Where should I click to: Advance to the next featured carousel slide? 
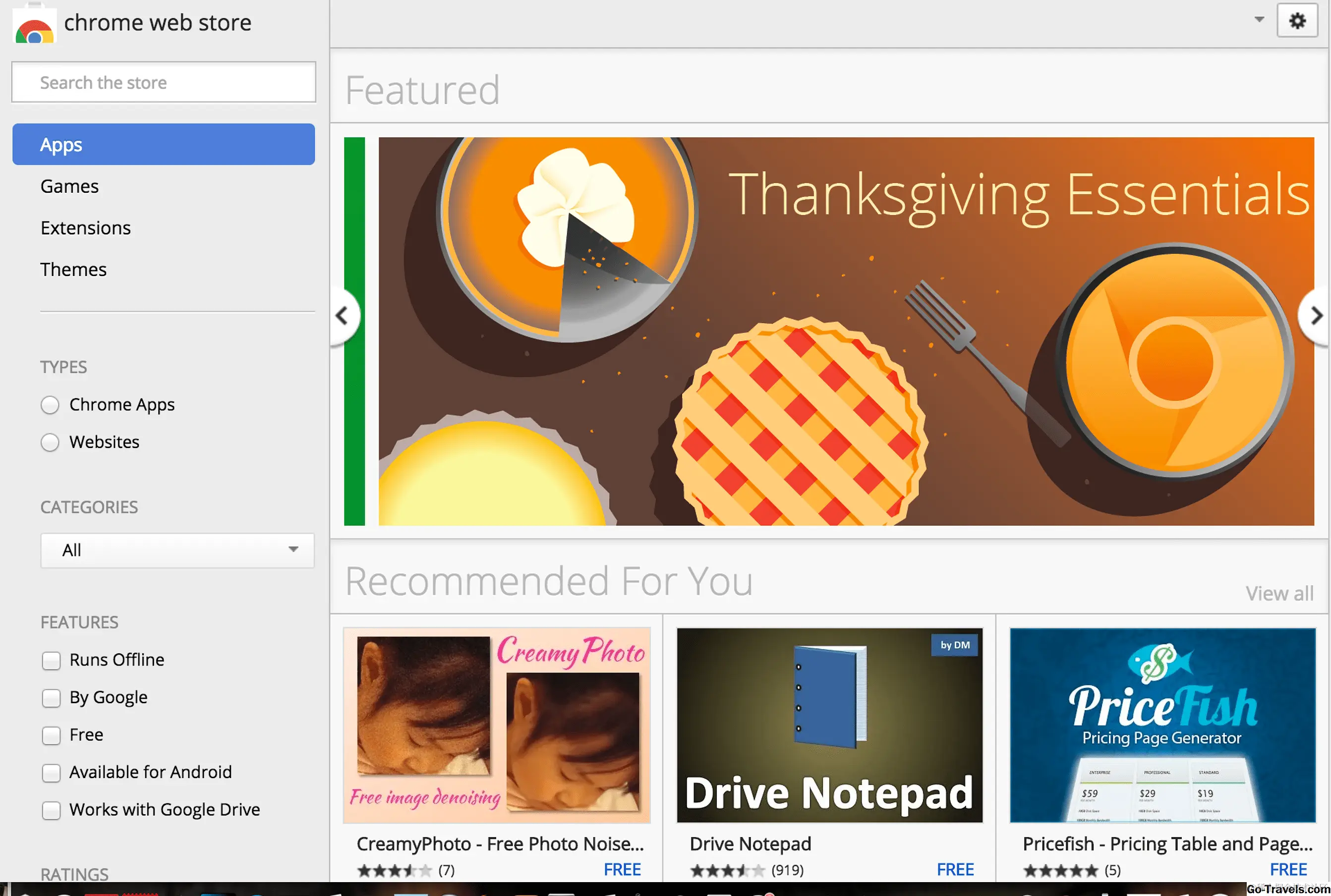1316,315
